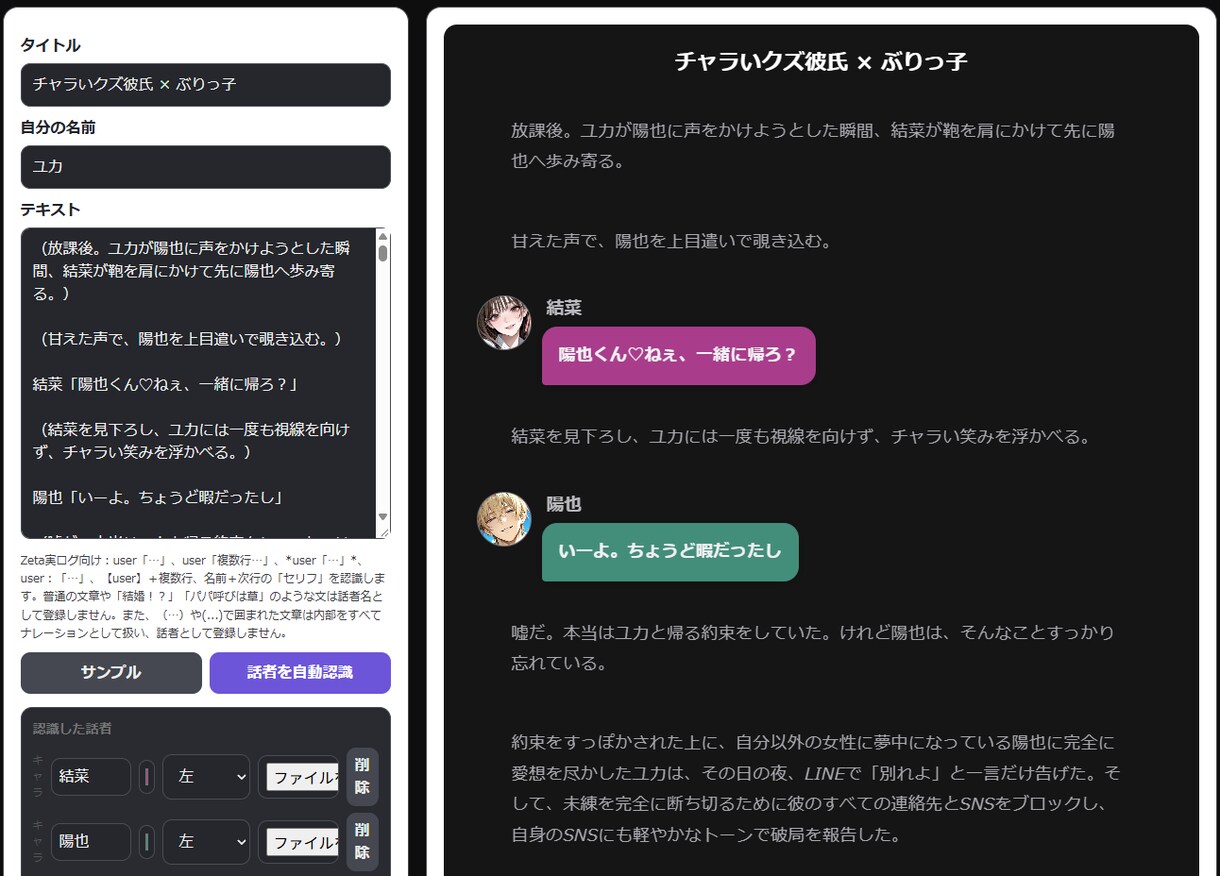
Task: Click the タイトル label
Action: click(x=50, y=46)
